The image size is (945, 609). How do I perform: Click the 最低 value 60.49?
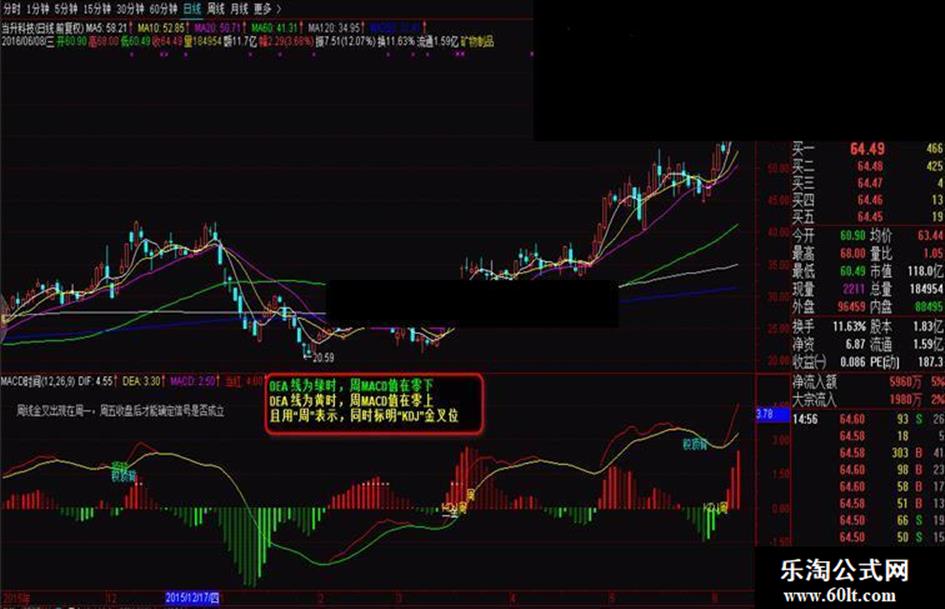tap(853, 271)
